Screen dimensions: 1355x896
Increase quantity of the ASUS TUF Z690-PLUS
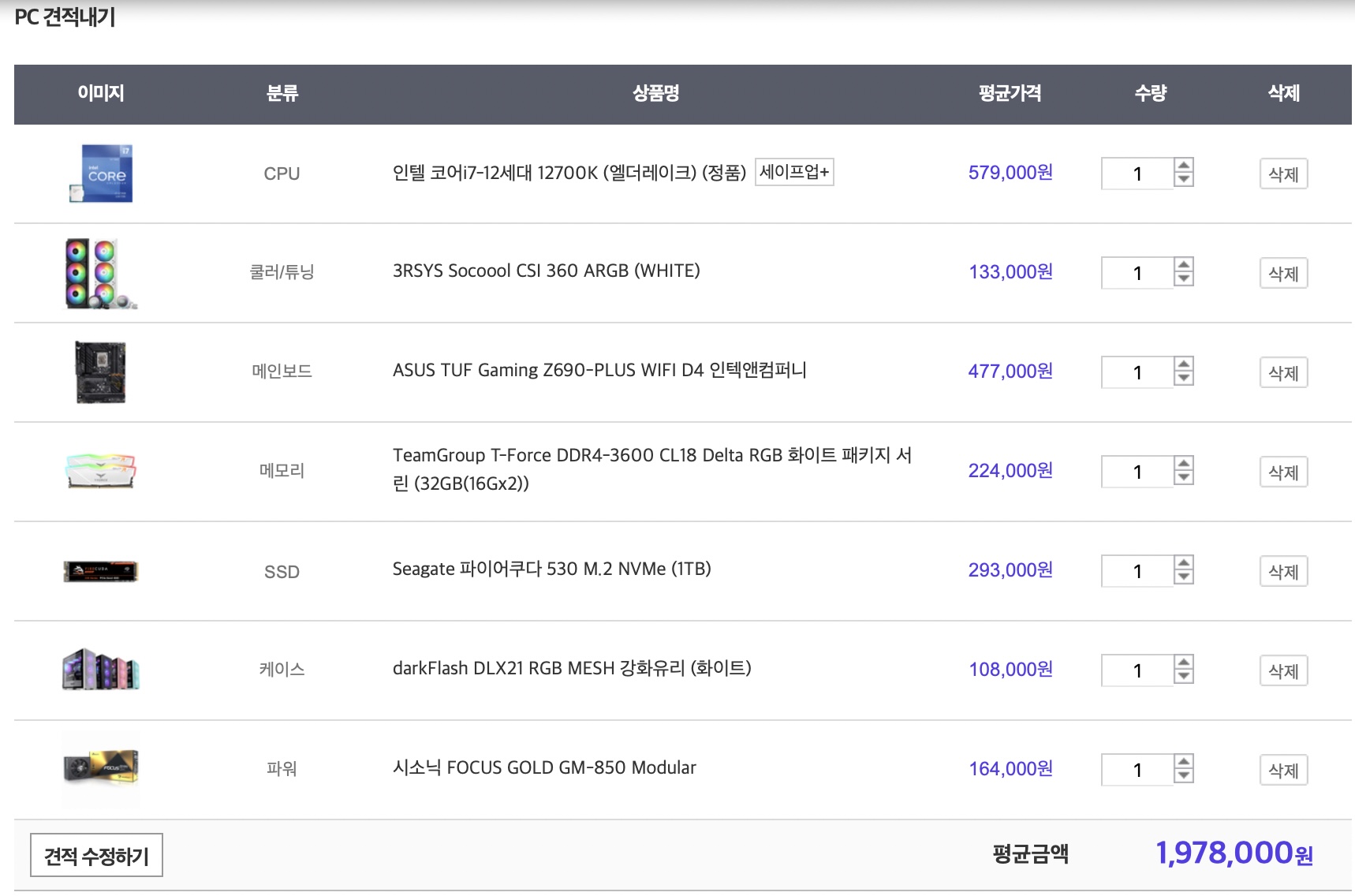1183,364
